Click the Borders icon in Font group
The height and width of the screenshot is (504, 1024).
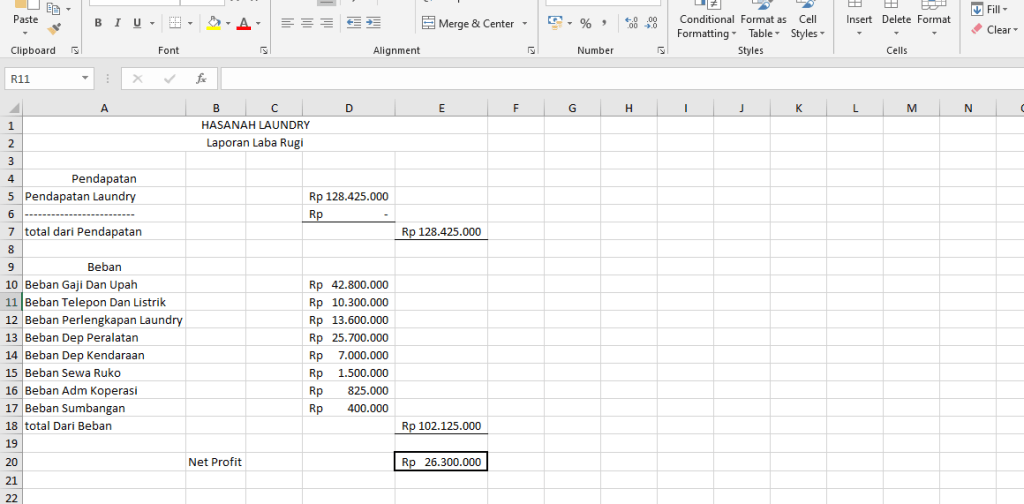[175, 23]
